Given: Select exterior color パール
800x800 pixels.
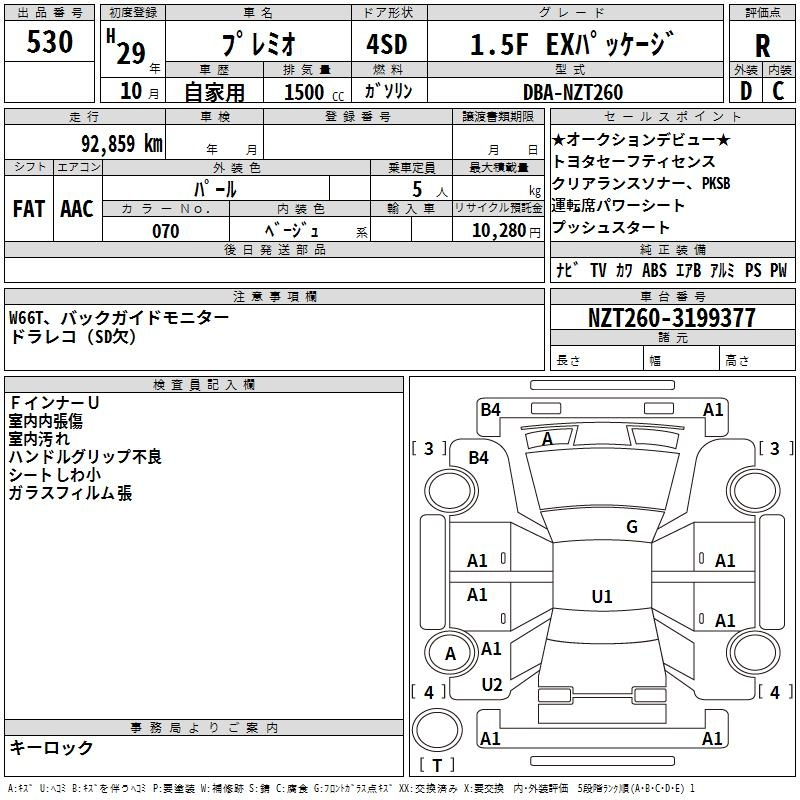Looking at the screenshot, I should tap(215, 189).
